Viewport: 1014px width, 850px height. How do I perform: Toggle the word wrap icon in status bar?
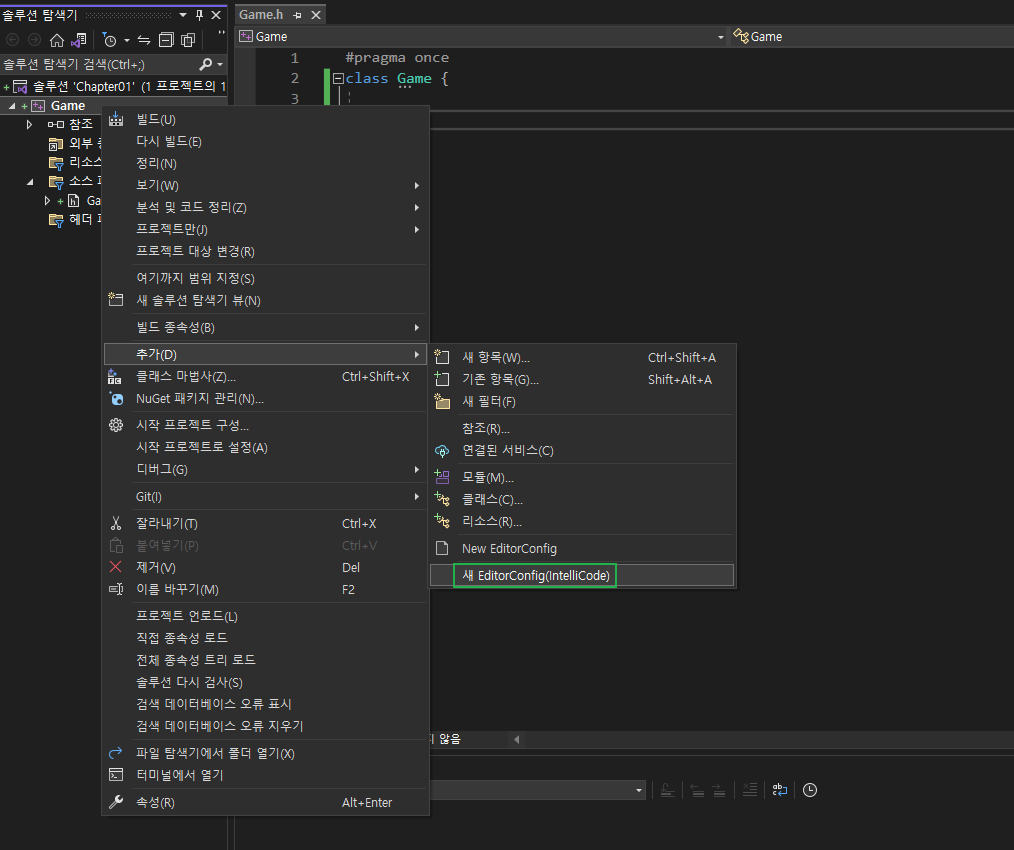pos(780,789)
